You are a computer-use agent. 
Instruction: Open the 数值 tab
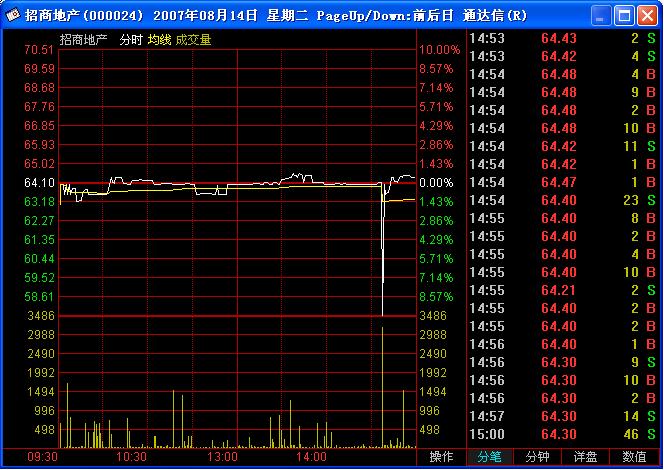[634, 457]
